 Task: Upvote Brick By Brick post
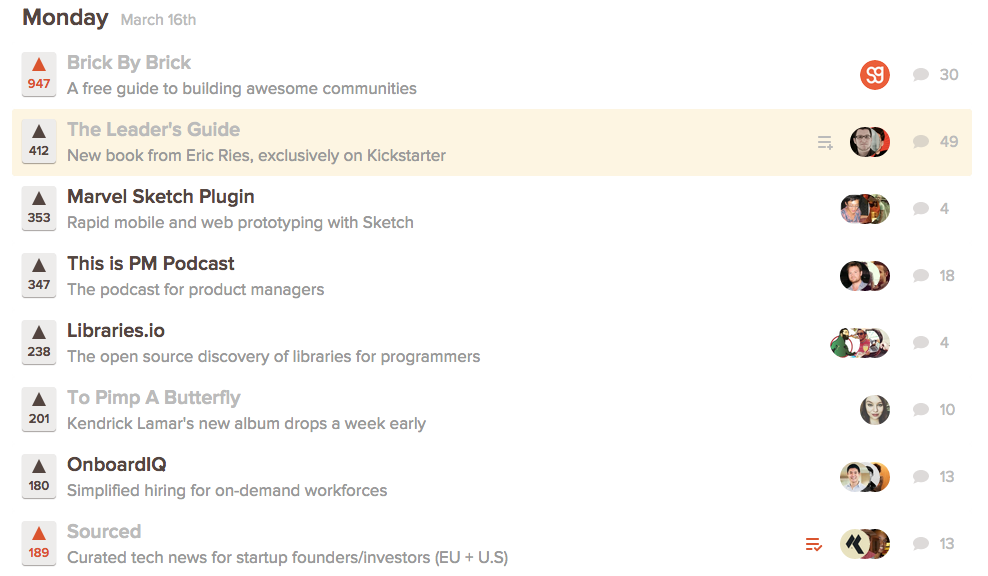(x=39, y=74)
